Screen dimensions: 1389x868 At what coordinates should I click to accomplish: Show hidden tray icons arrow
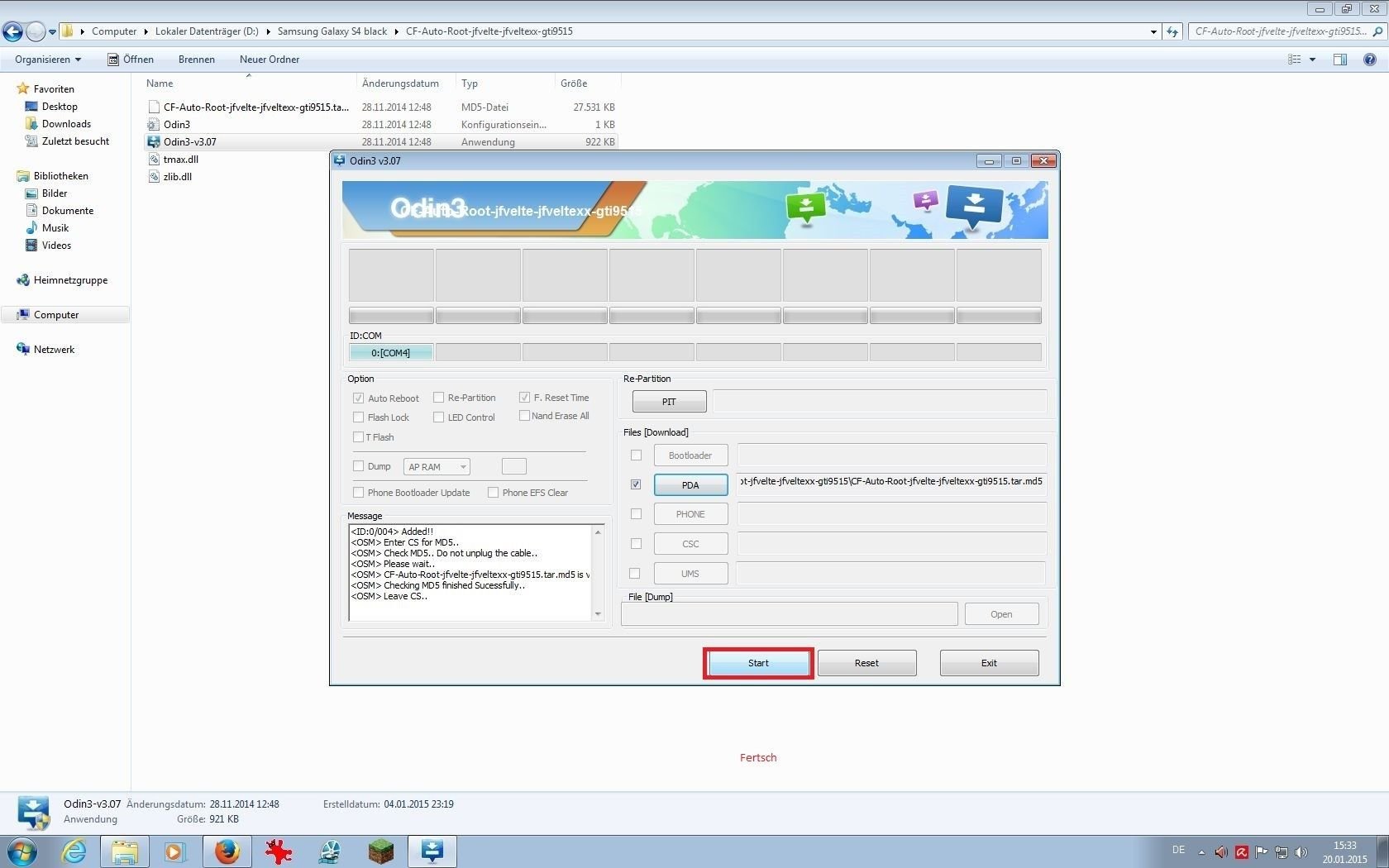[1201, 852]
